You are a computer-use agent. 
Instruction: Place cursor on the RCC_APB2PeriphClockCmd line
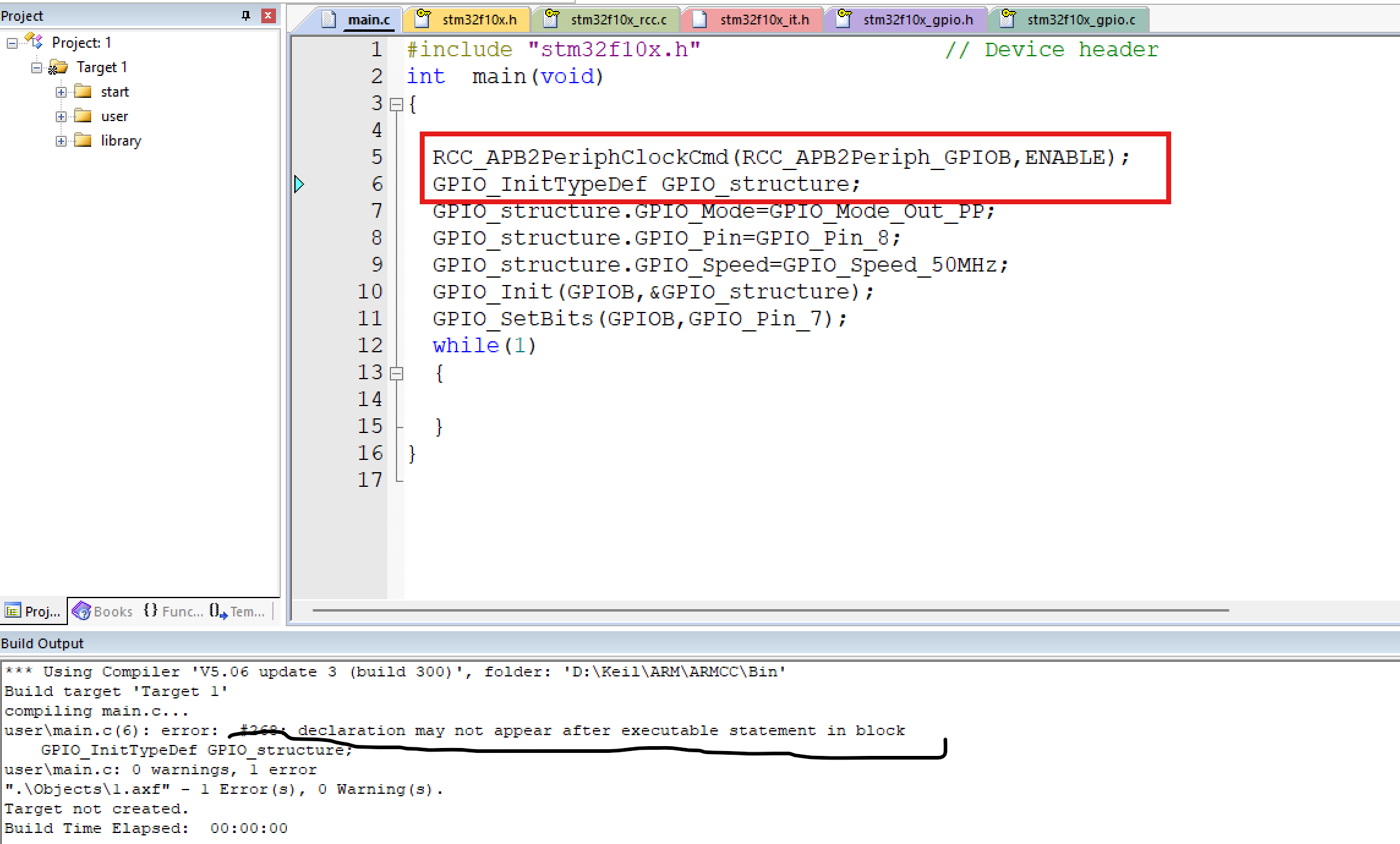(x=781, y=157)
